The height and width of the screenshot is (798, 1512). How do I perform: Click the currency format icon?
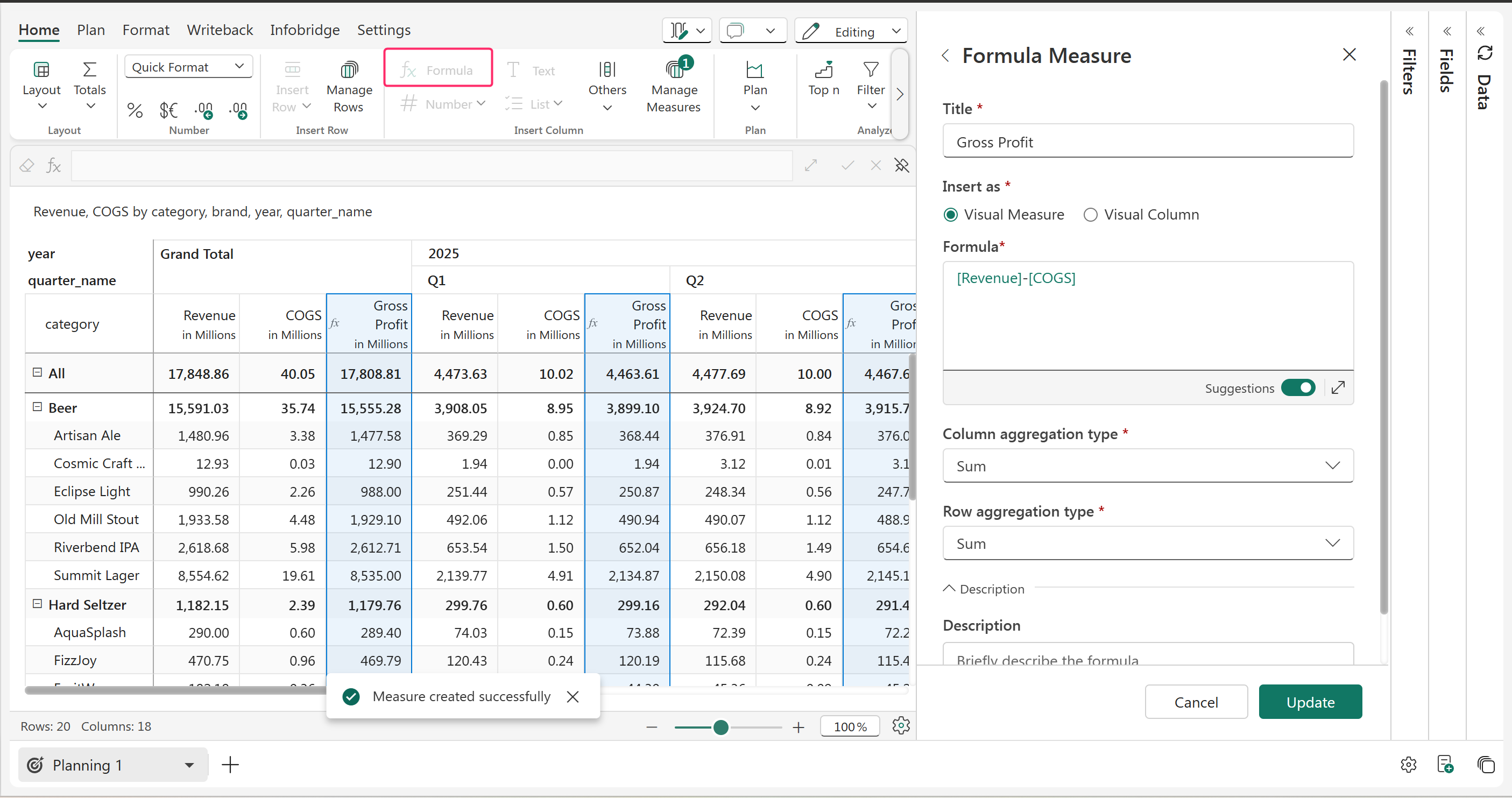tap(168, 110)
